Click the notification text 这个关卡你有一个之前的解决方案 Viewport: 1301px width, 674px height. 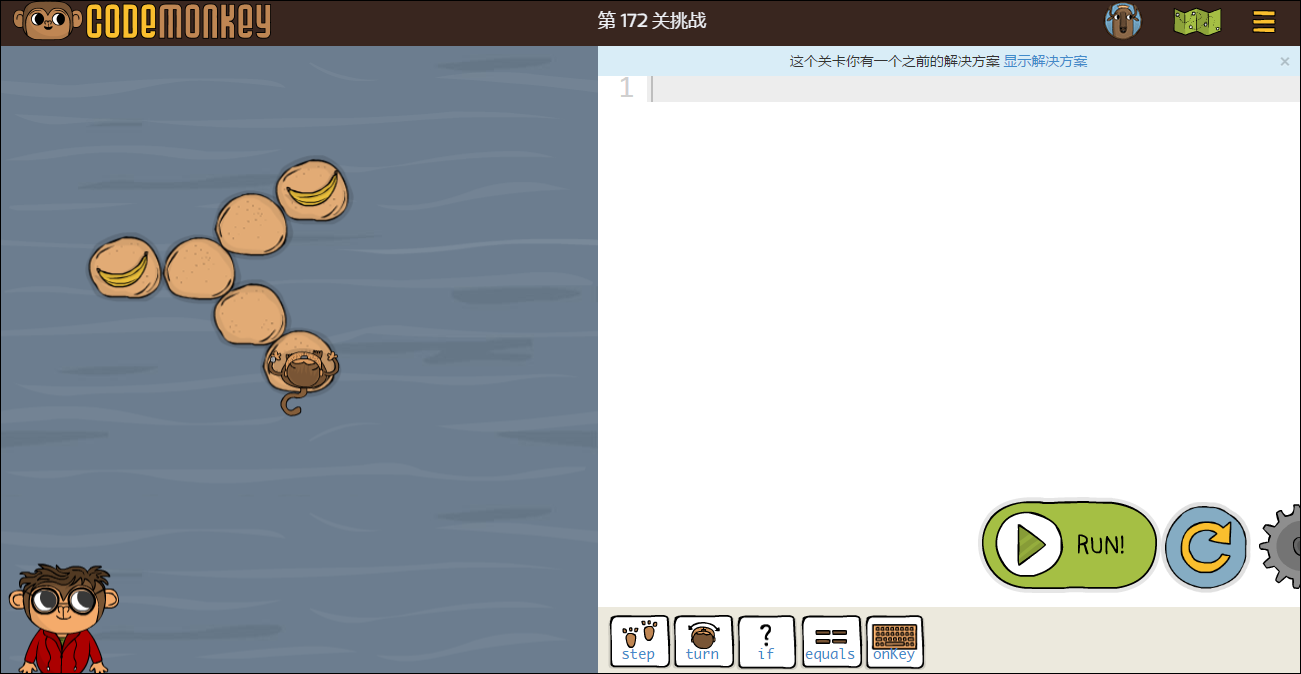tap(895, 61)
